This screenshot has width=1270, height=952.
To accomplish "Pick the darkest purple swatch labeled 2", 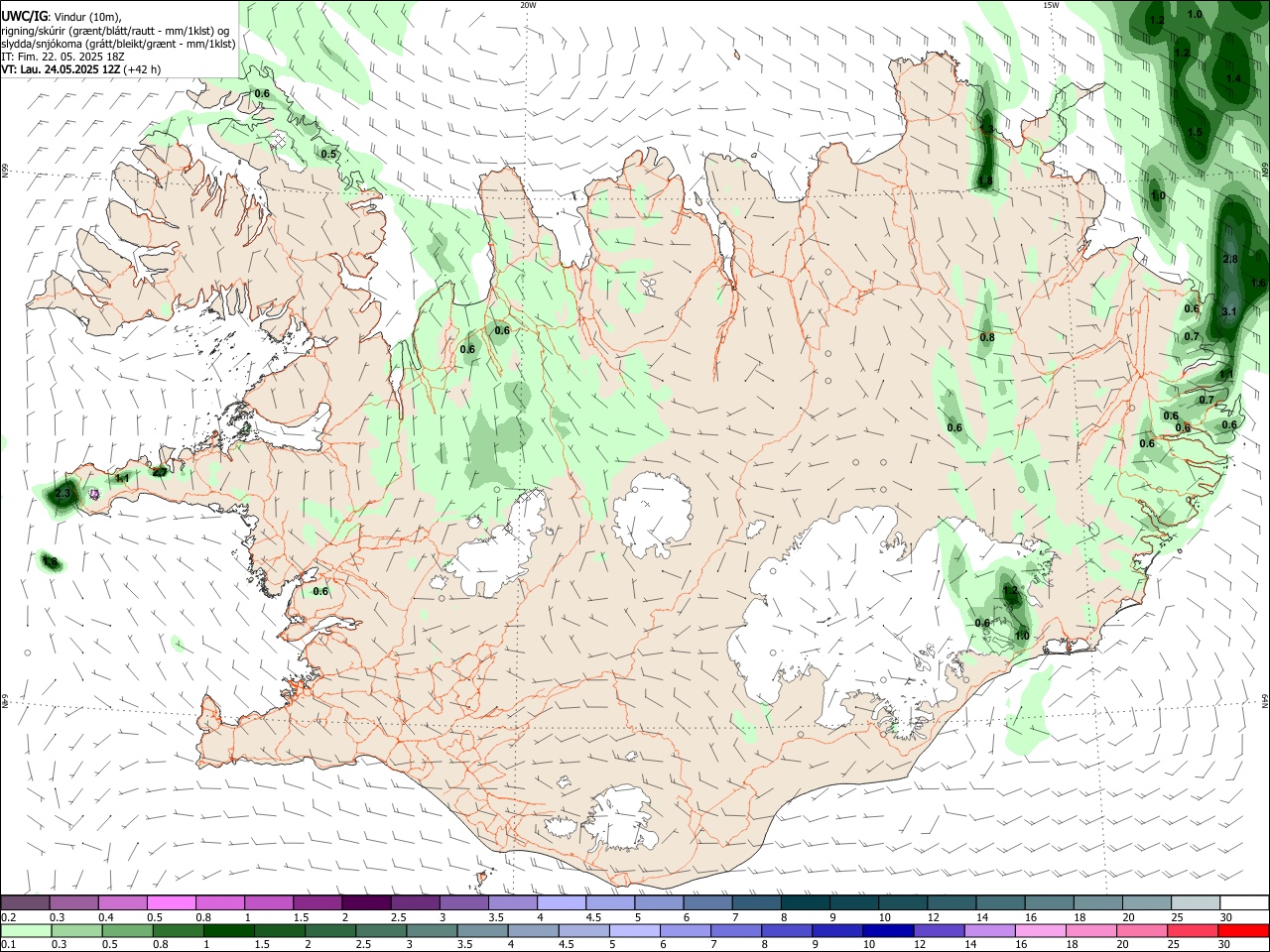I will coord(366,903).
